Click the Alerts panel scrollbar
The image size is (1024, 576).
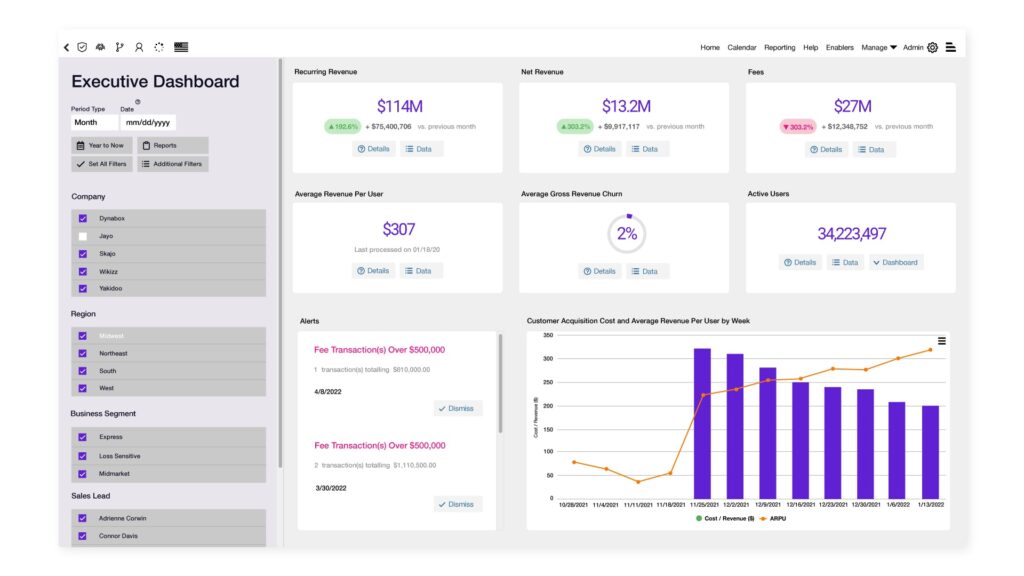[x=501, y=383]
